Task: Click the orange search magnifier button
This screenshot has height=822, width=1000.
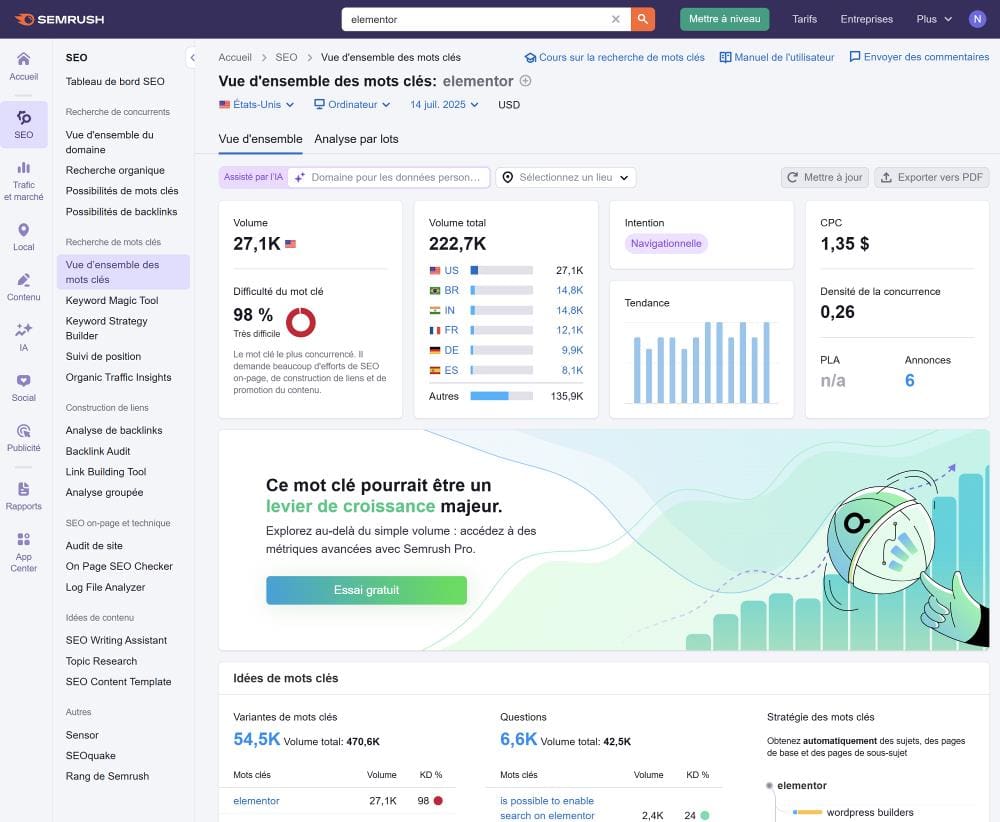Action: [x=643, y=19]
